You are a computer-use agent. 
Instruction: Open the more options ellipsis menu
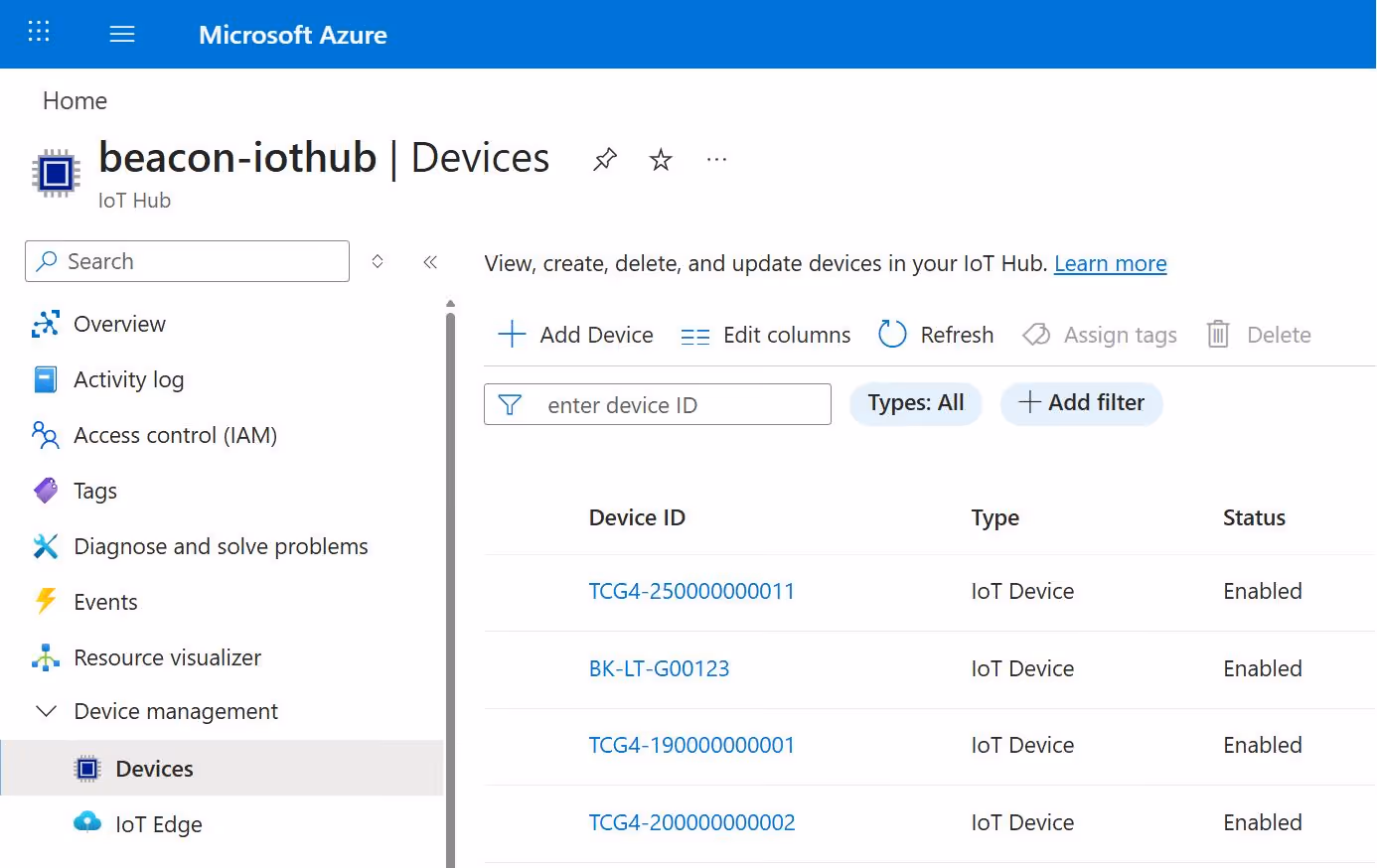click(x=716, y=159)
